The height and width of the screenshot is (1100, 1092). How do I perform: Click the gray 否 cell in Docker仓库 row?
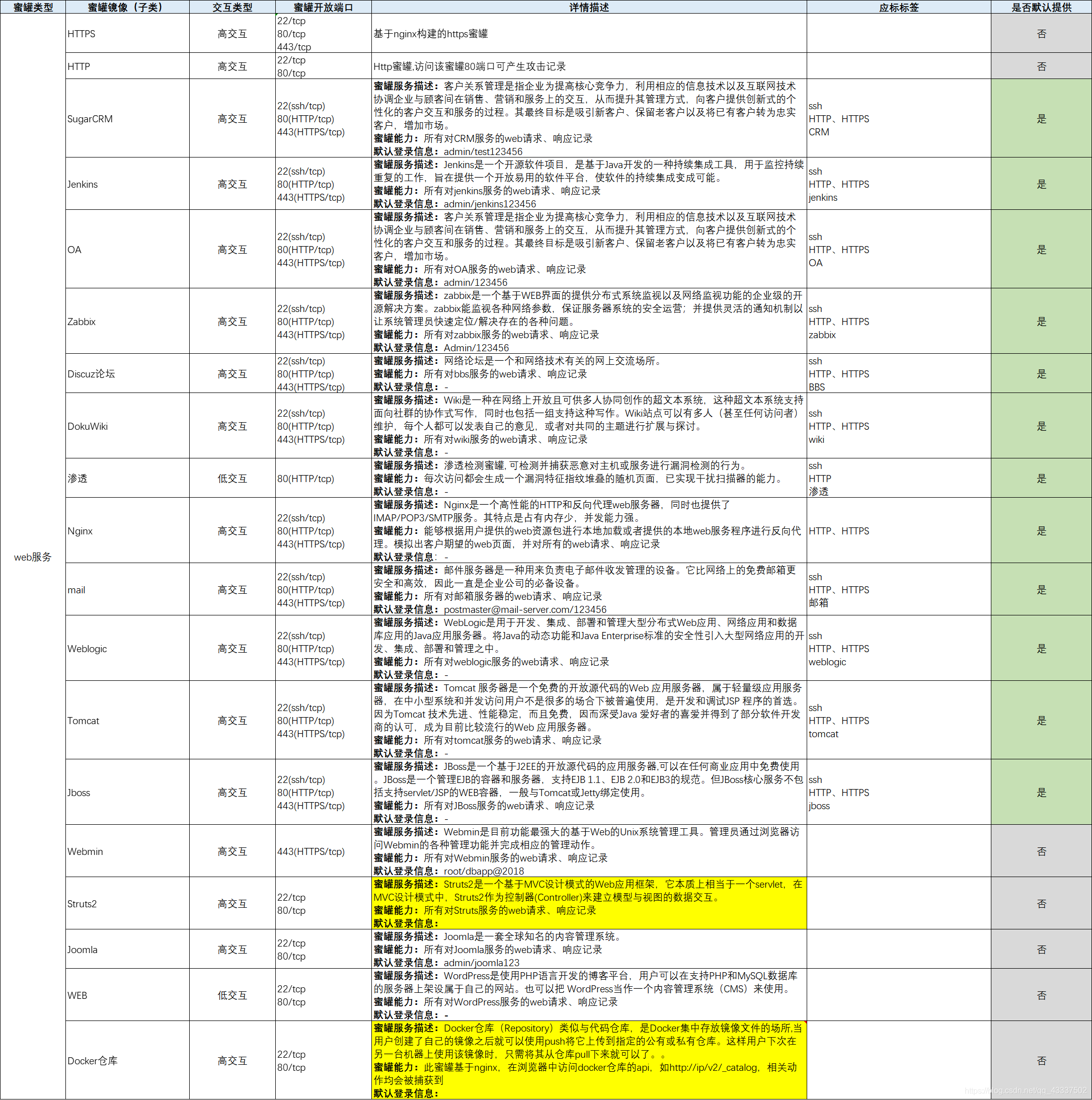point(1041,1061)
